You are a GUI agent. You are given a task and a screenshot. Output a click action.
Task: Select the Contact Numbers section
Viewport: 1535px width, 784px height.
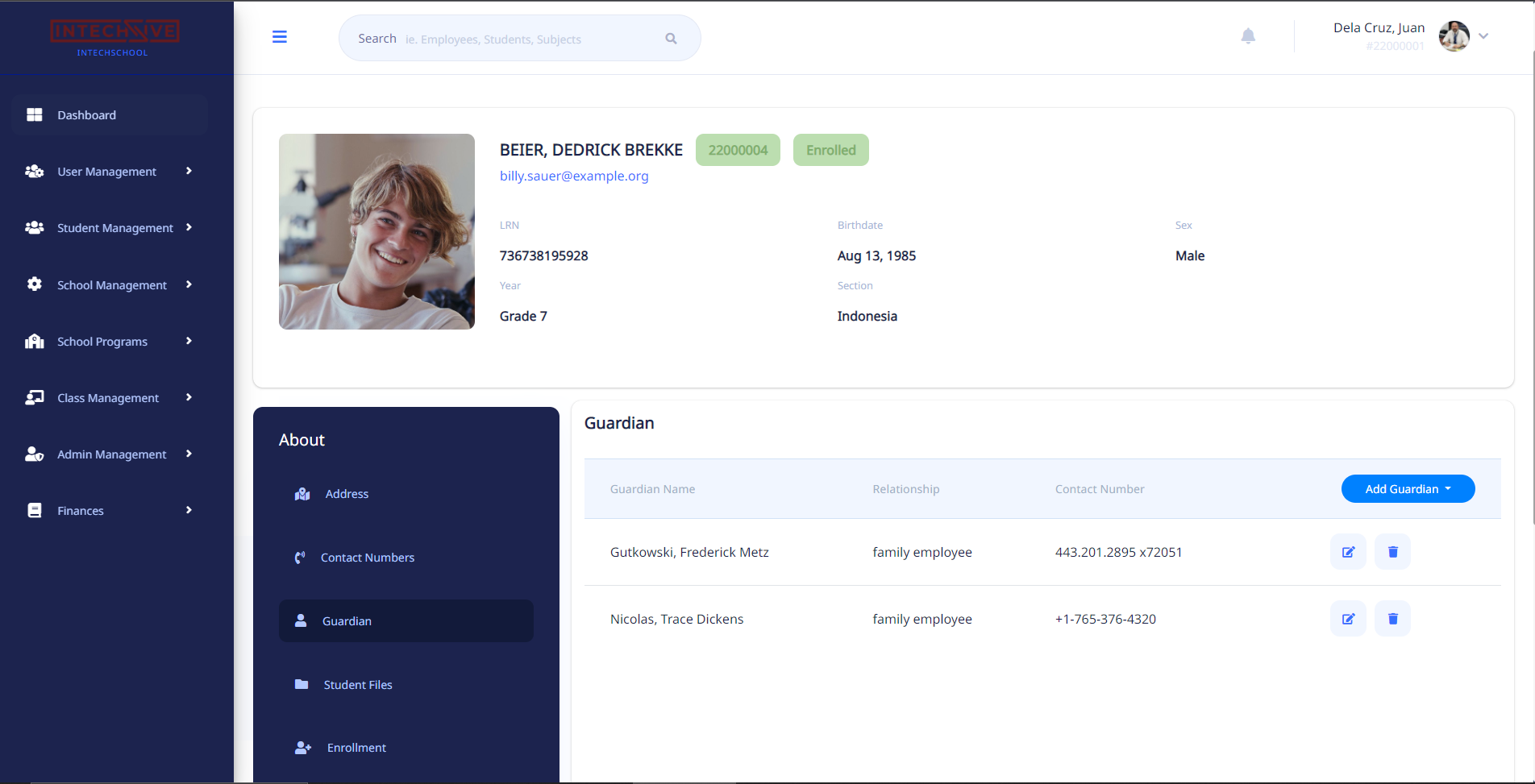(x=367, y=558)
